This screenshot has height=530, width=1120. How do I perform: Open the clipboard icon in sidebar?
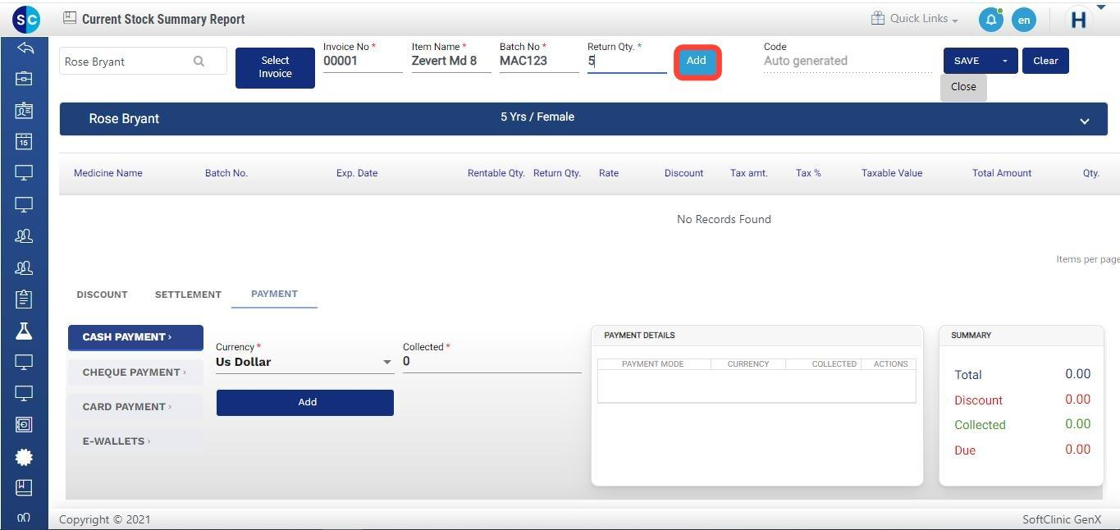click(25, 299)
